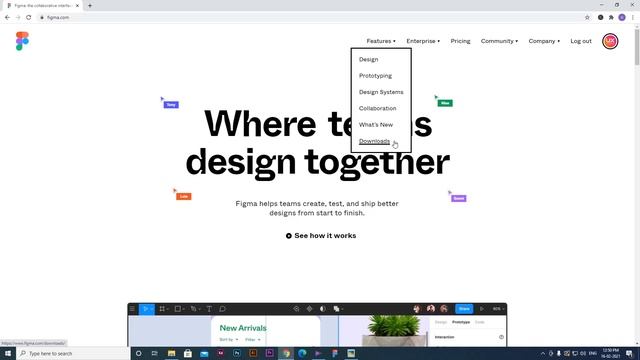Click See how it works
Viewport: 640px width, 360px height.
(321, 236)
